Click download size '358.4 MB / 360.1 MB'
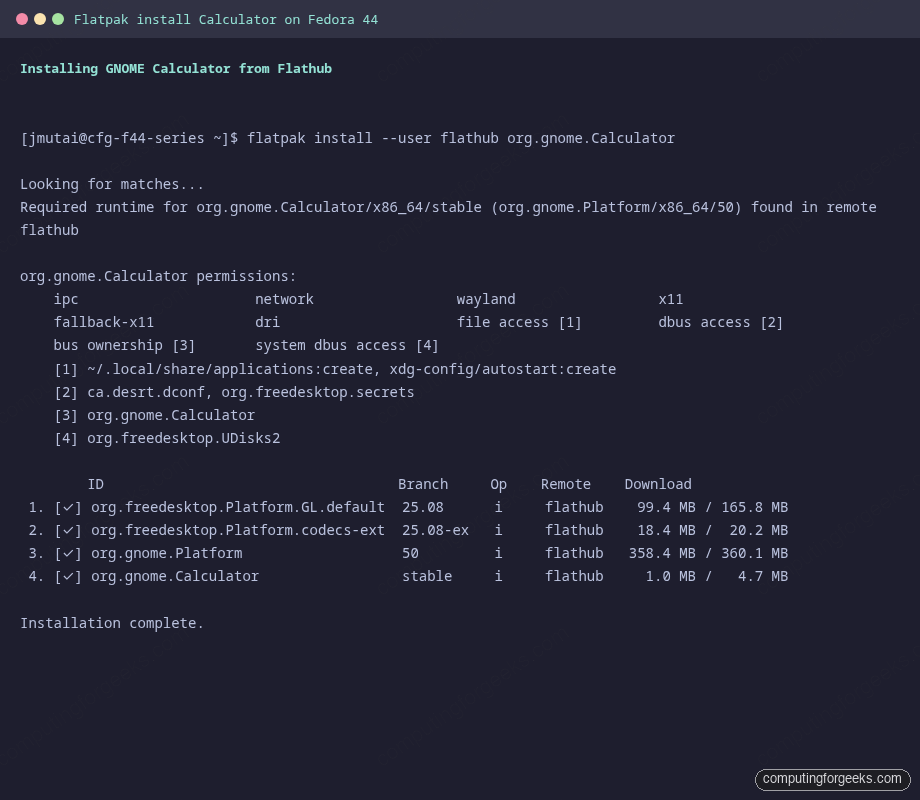This screenshot has width=920, height=800. point(708,553)
